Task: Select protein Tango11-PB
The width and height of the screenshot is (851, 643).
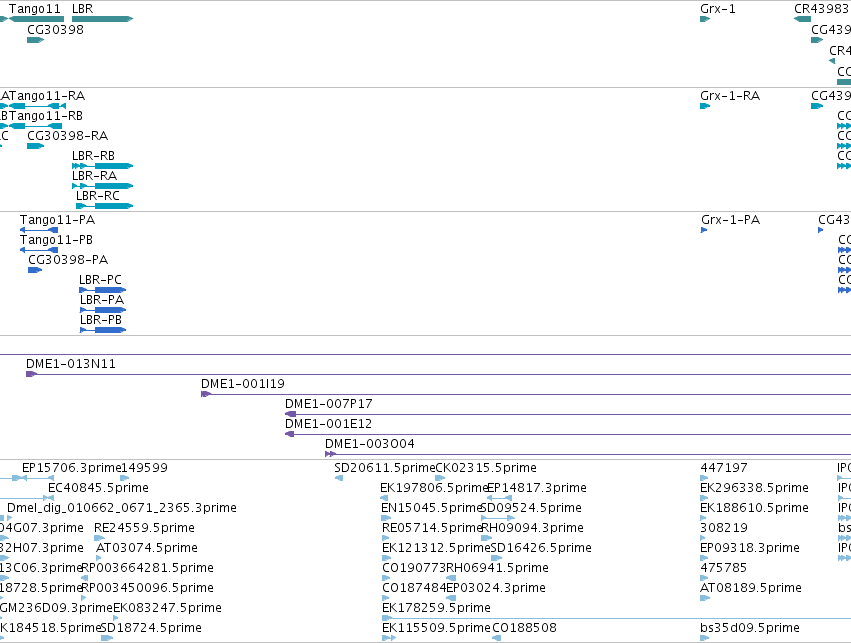Action: point(39,250)
